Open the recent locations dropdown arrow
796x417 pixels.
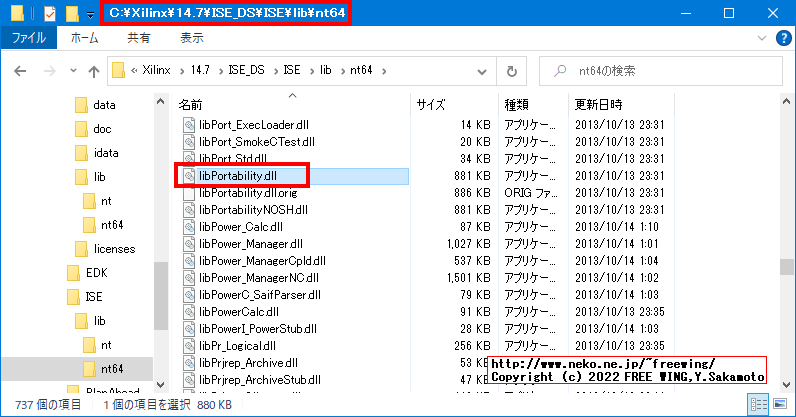pos(74,71)
